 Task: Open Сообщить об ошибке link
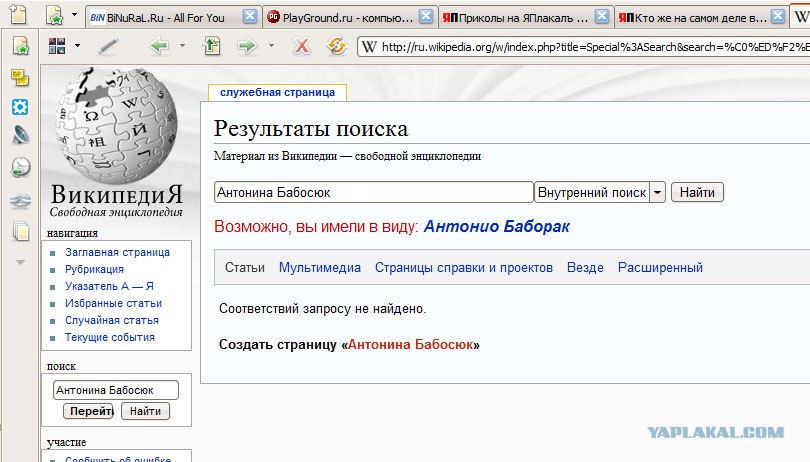tap(118, 458)
